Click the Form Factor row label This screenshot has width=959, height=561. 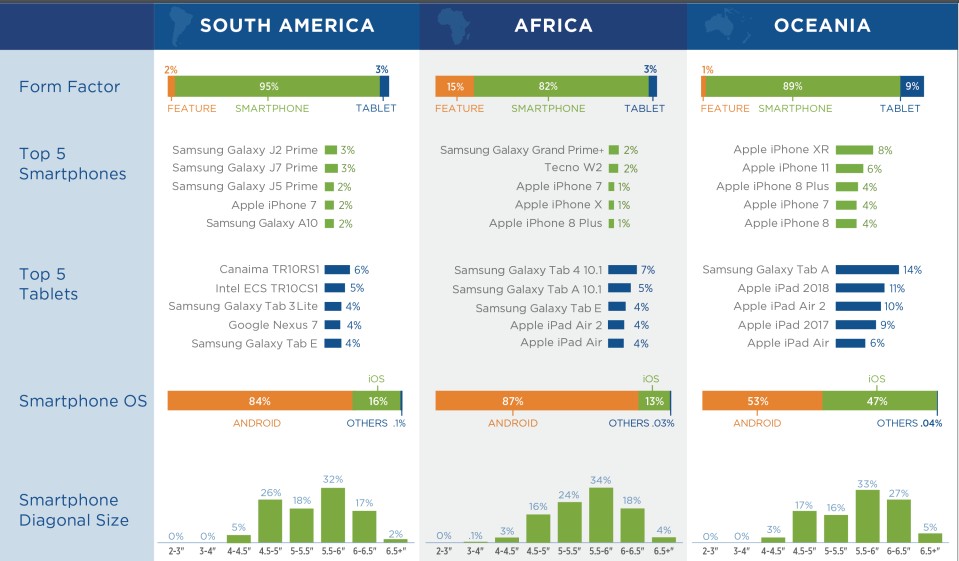click(x=69, y=87)
